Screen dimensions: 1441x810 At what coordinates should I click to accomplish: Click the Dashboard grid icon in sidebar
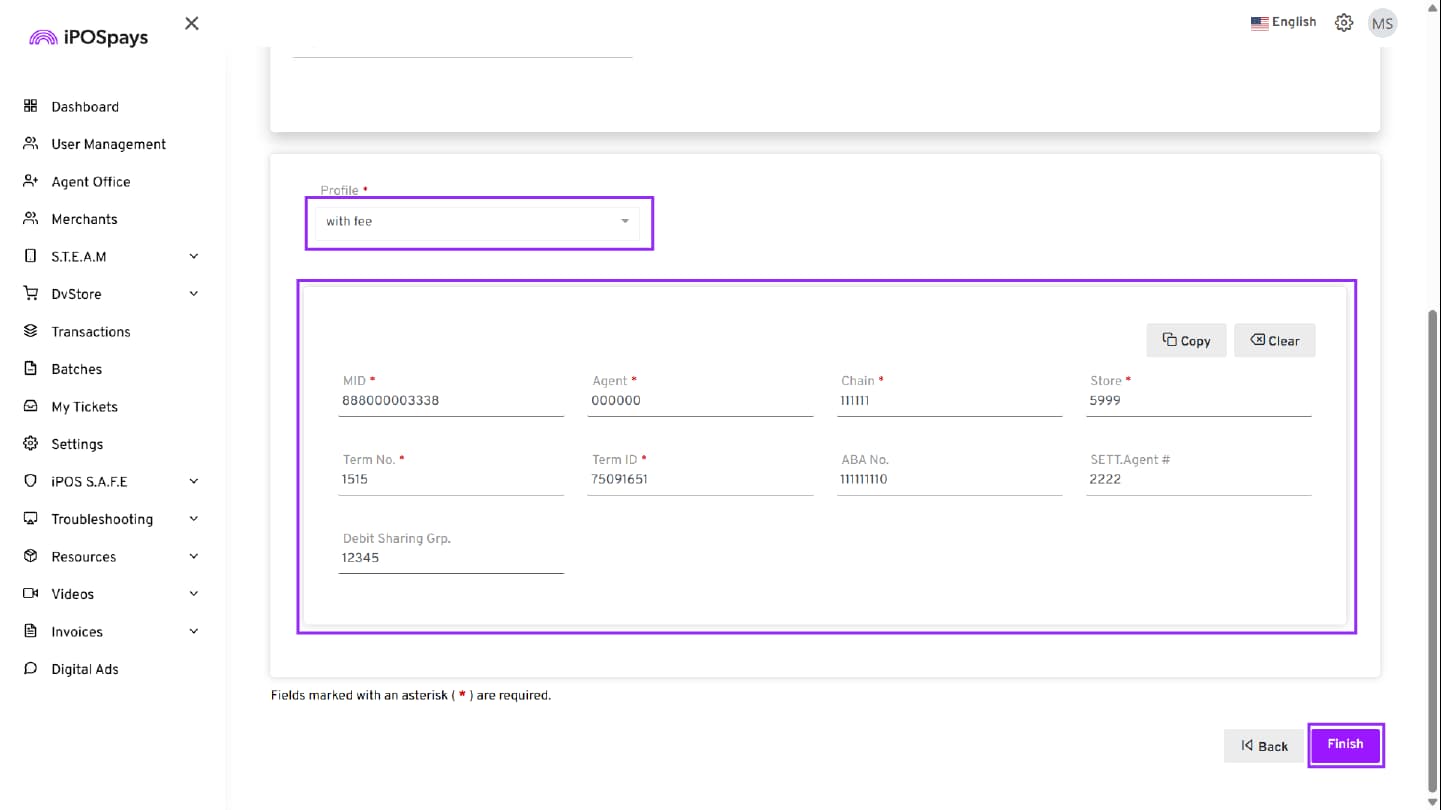click(30, 106)
